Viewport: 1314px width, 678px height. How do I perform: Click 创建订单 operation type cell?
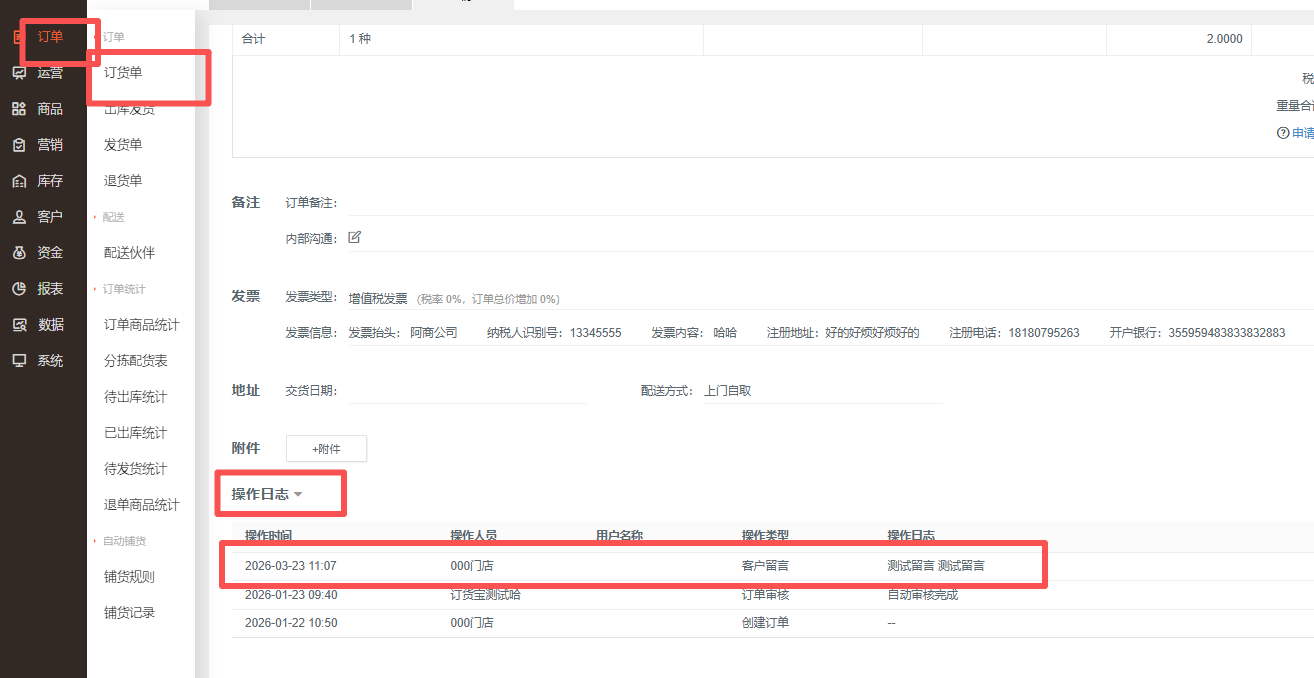click(765, 623)
